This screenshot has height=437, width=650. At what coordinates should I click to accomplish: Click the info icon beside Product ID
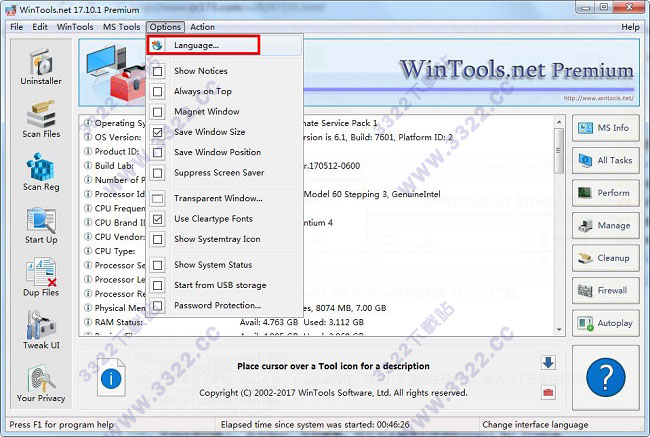[88, 151]
